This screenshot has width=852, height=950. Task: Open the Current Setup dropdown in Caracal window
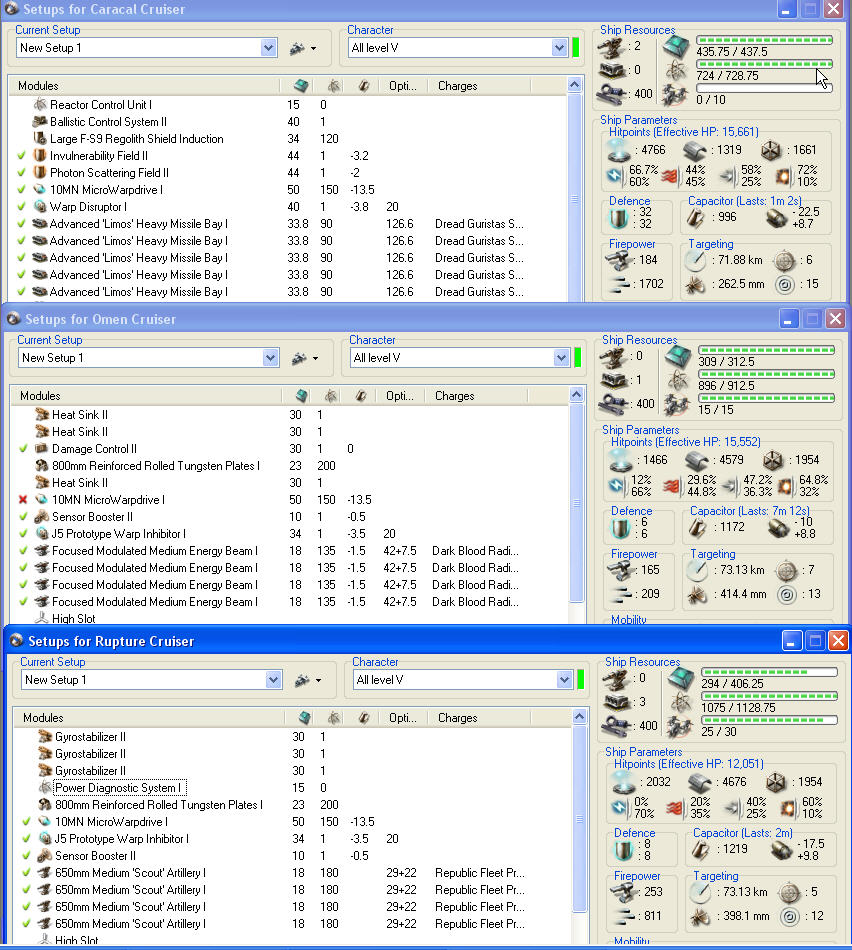(268, 48)
